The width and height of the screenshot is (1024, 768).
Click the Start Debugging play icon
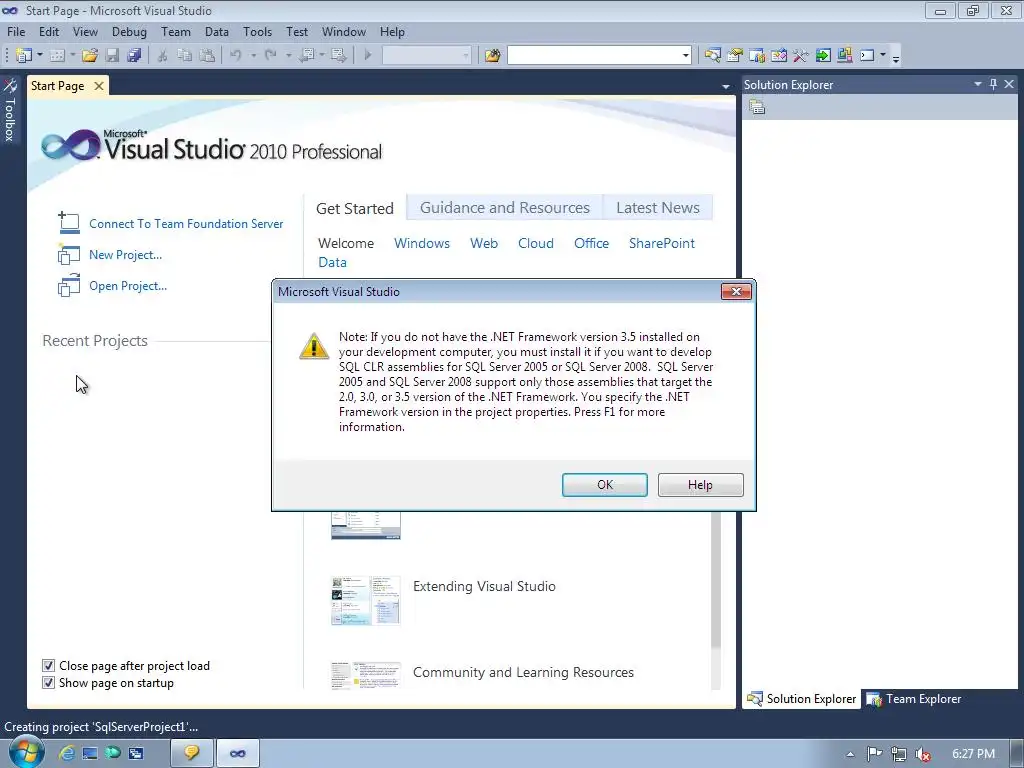368,56
